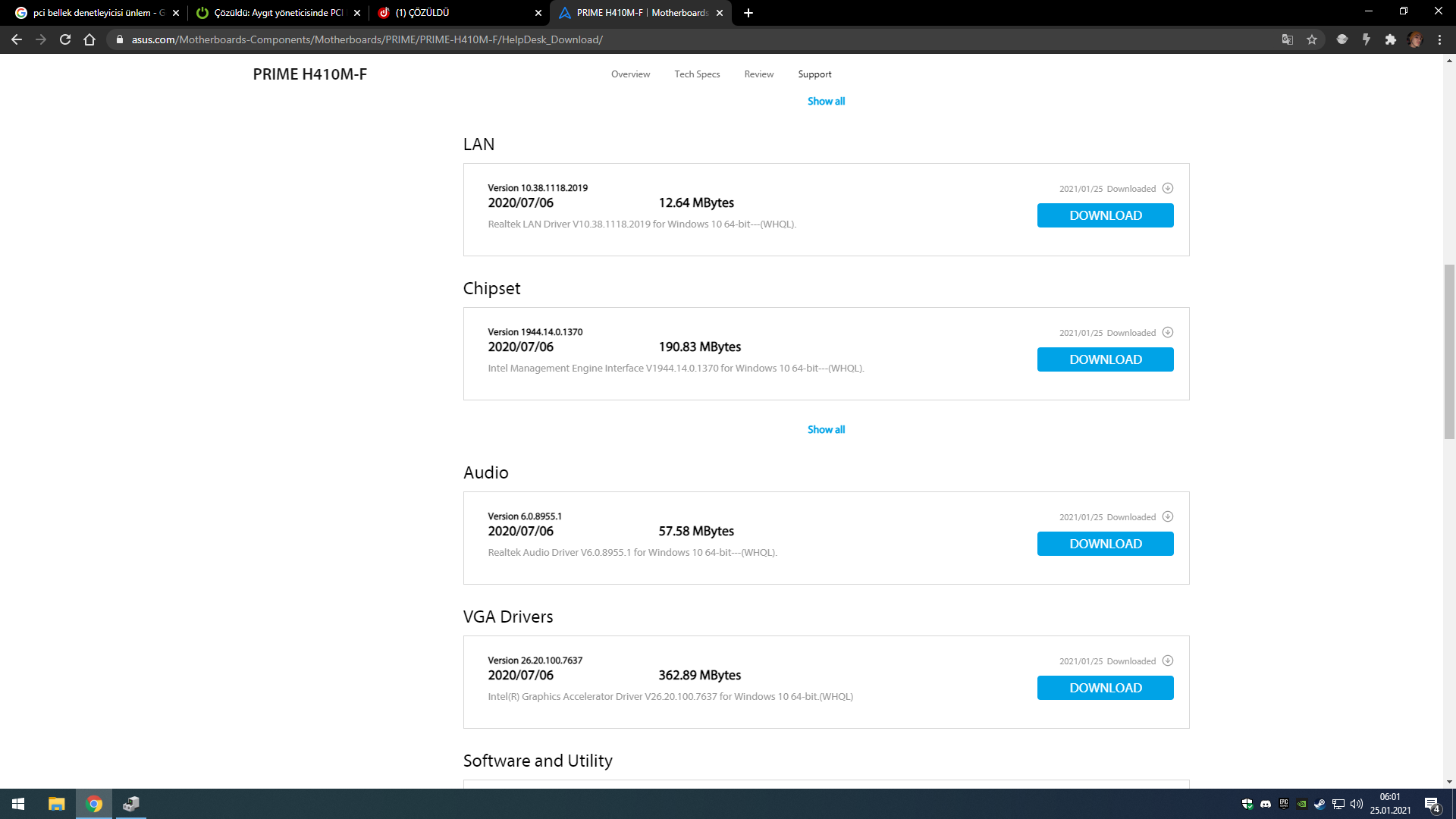The height and width of the screenshot is (819, 1456).
Task: Click the Google Translate icon in address bar
Action: [x=1287, y=39]
